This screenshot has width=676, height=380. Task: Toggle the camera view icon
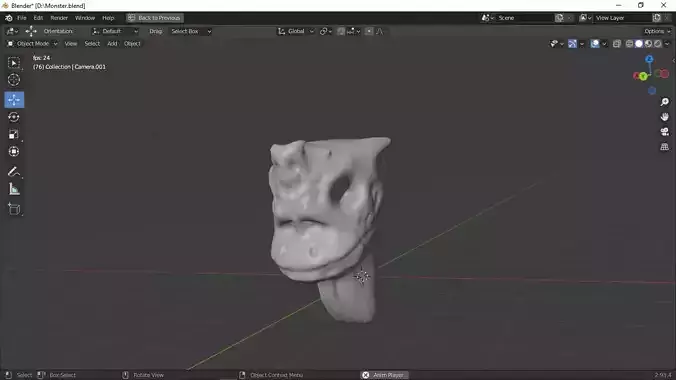click(x=664, y=132)
